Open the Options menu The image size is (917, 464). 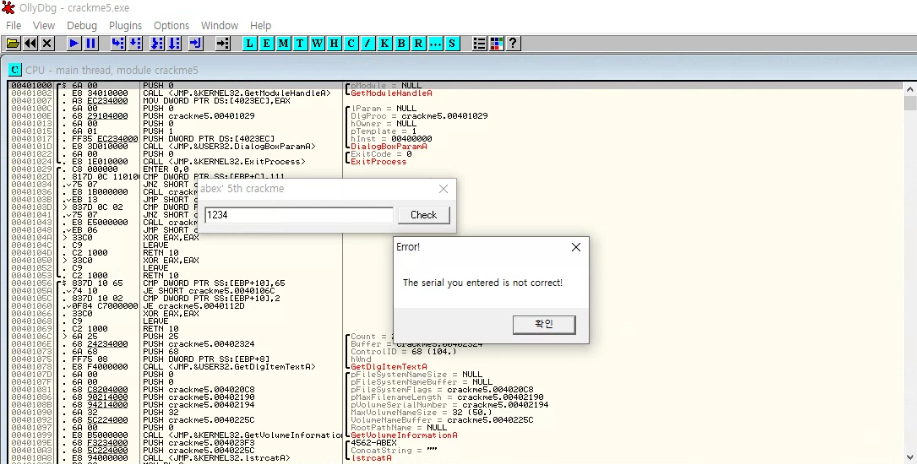(x=171, y=26)
